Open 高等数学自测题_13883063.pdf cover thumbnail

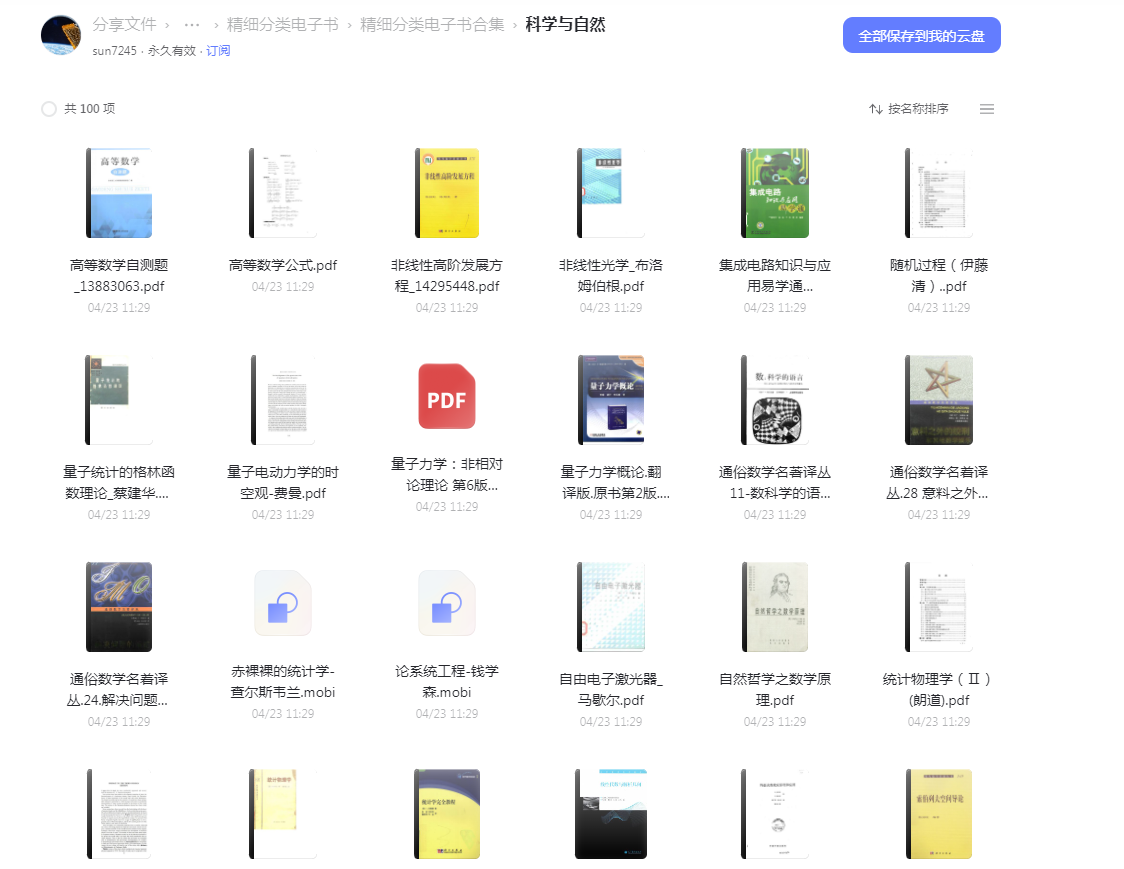(119, 192)
